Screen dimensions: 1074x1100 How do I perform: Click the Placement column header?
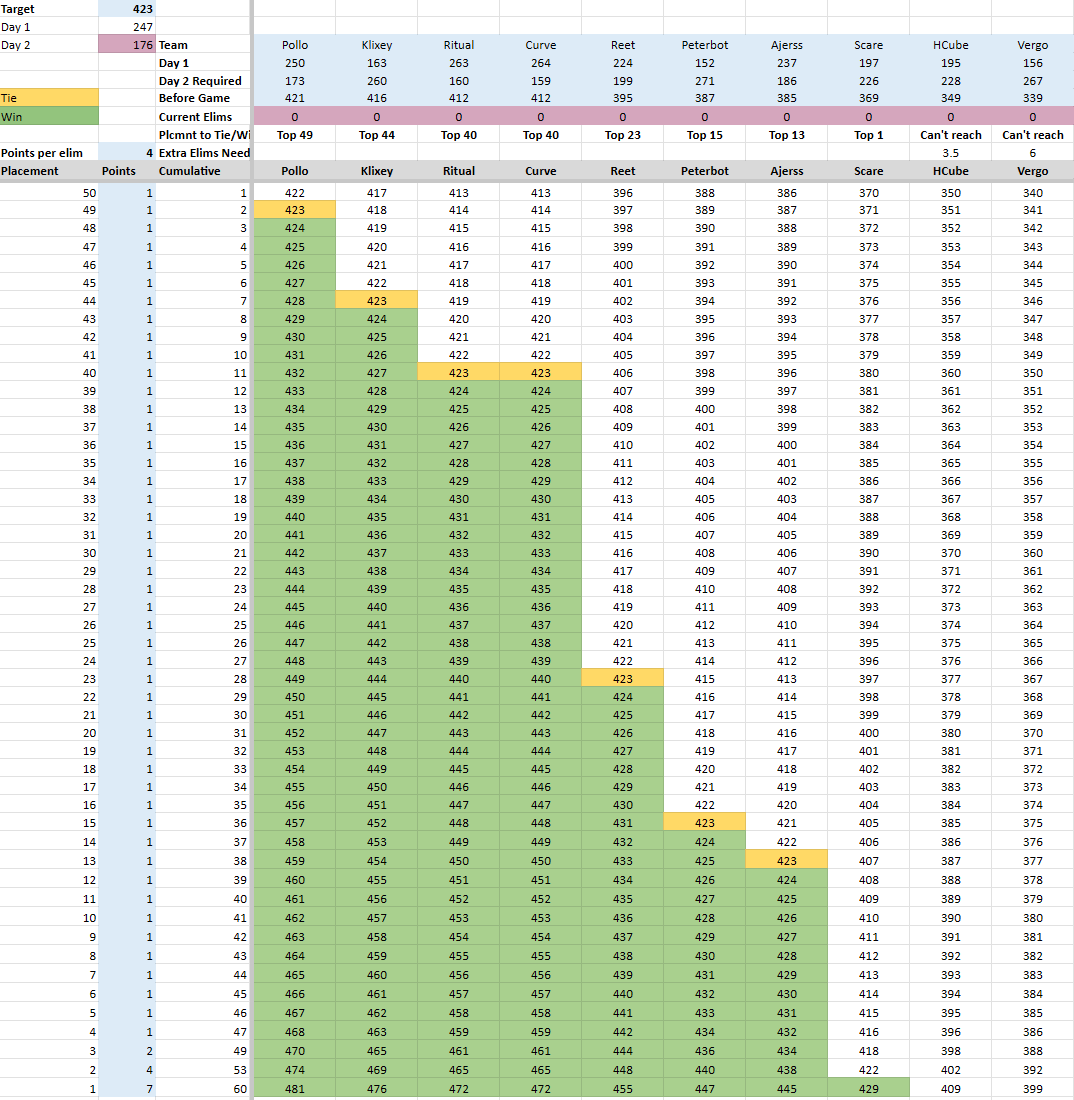pyautogui.click(x=49, y=171)
